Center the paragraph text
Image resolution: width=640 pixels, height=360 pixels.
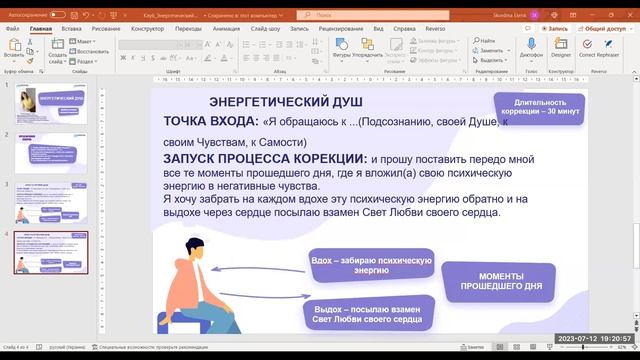click(x=256, y=58)
